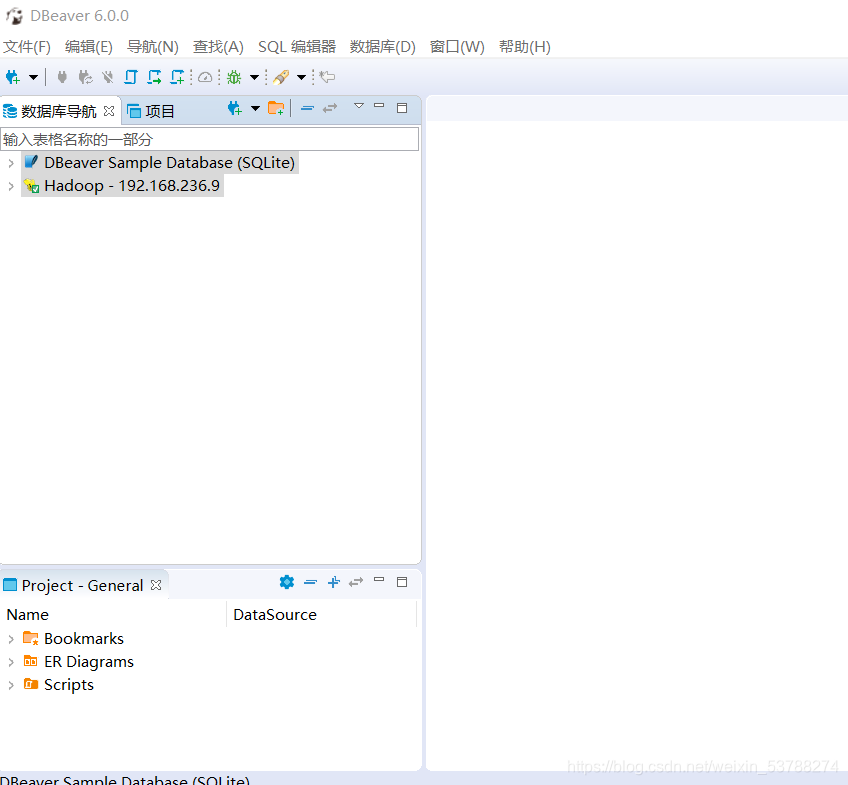Image resolution: width=848 pixels, height=785 pixels.
Task: Click New Connection plug icon in navigator panel
Action: coord(234,109)
